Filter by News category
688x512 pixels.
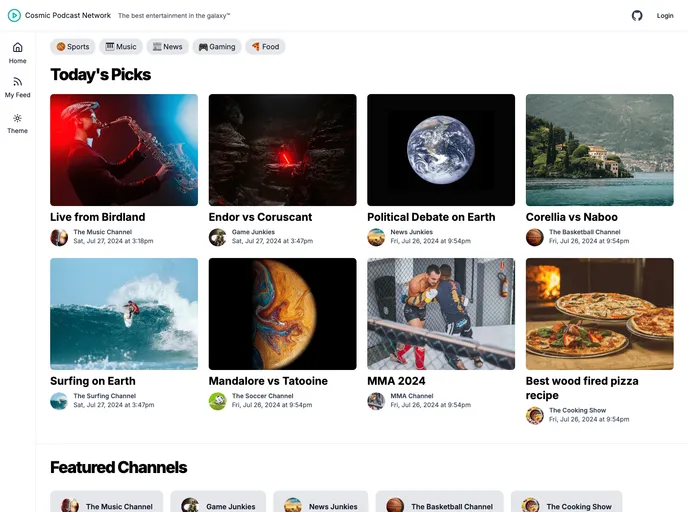pyautogui.click(x=168, y=47)
